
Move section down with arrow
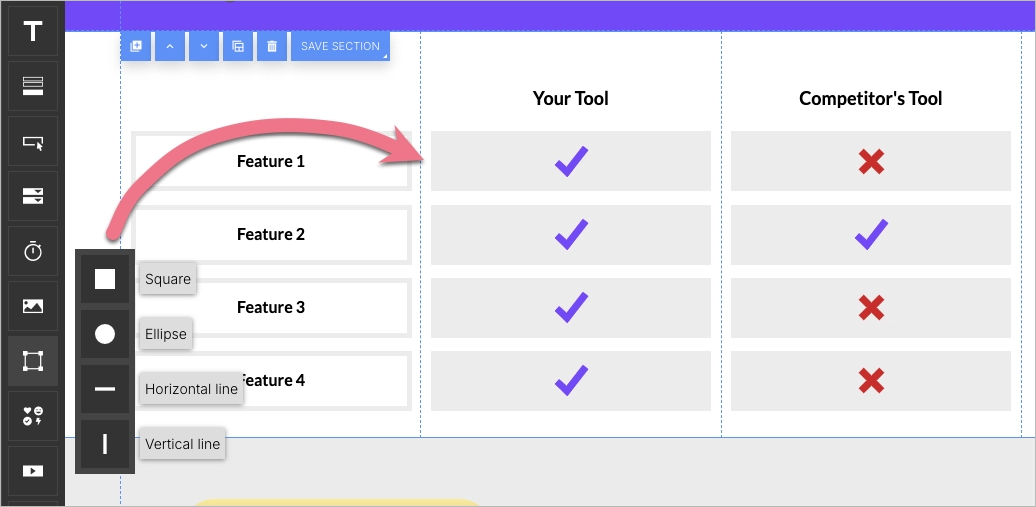point(204,46)
